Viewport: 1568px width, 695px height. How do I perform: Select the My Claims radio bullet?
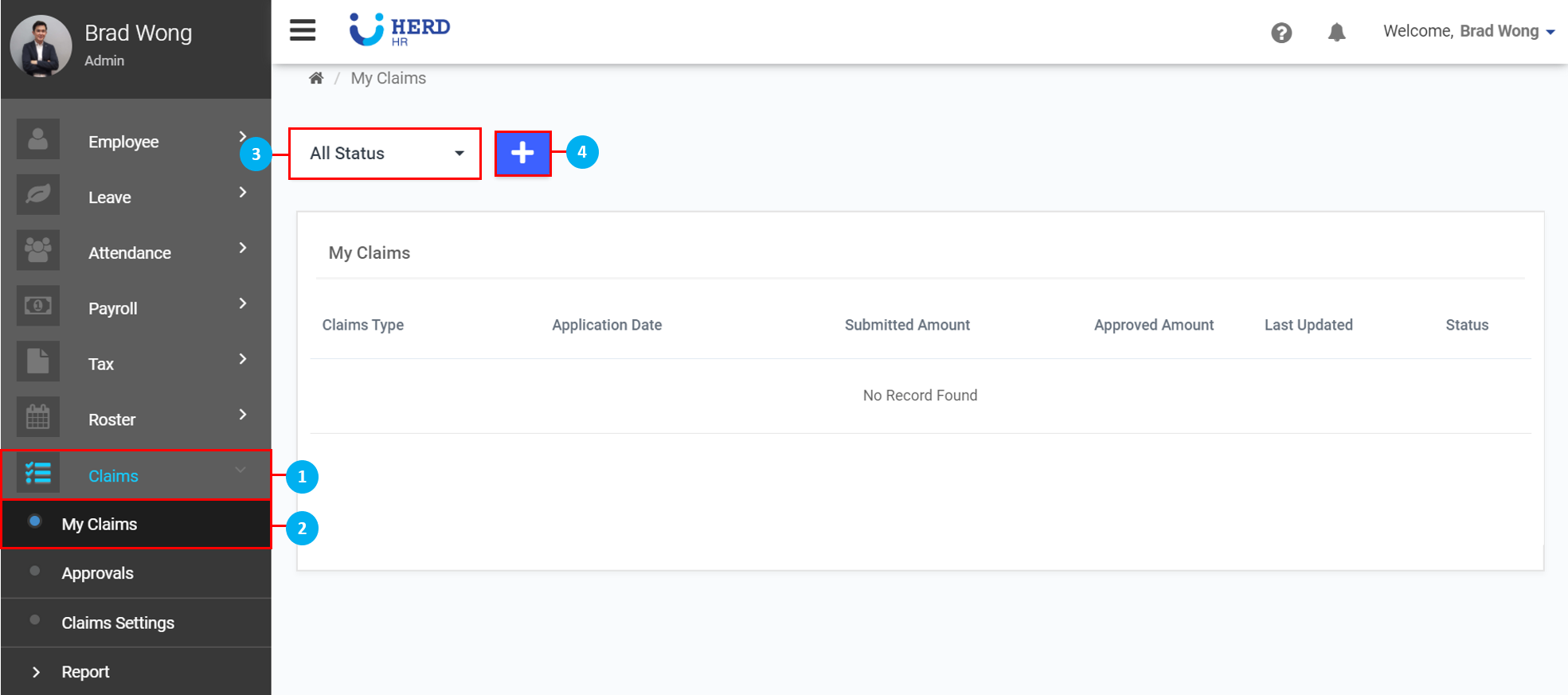35,522
